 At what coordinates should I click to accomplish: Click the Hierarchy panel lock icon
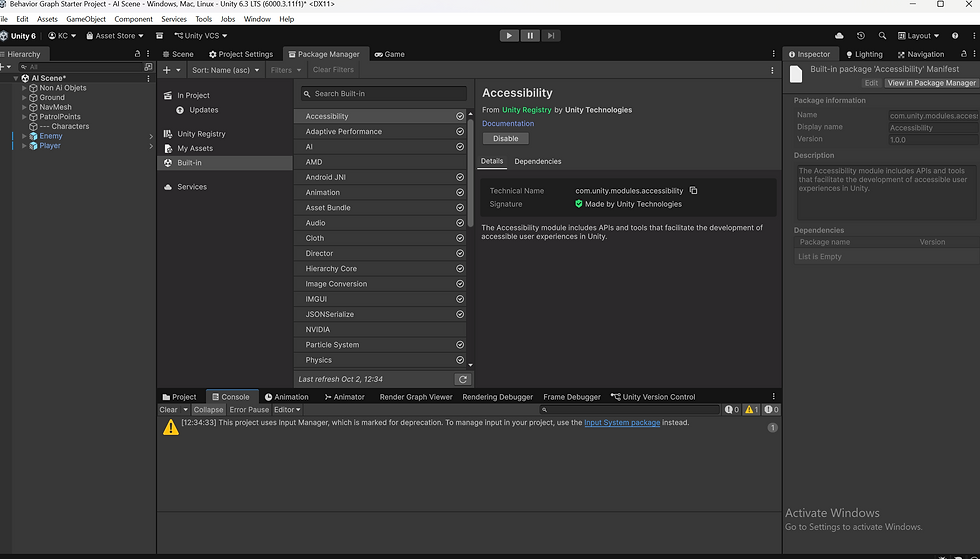138,54
